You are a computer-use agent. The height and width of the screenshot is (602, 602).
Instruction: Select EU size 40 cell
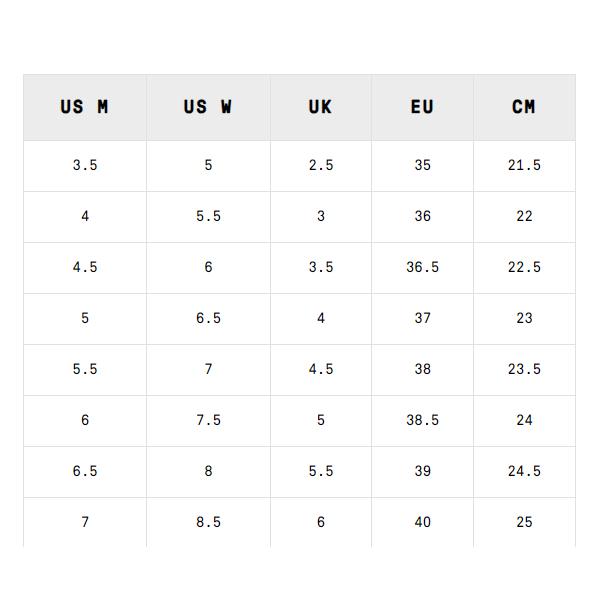[x=422, y=522]
